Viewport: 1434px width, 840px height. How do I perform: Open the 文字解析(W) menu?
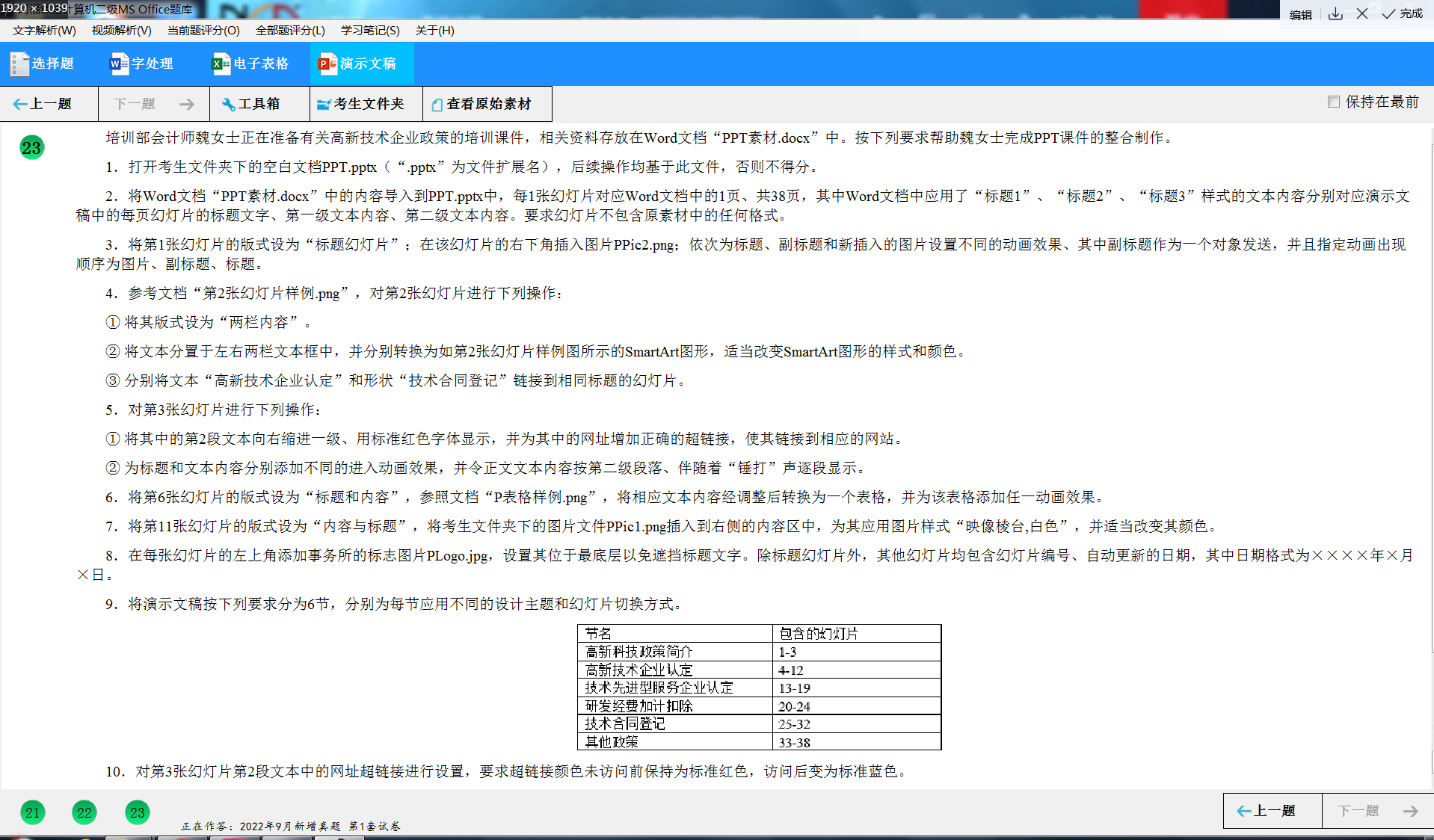pyautogui.click(x=44, y=31)
